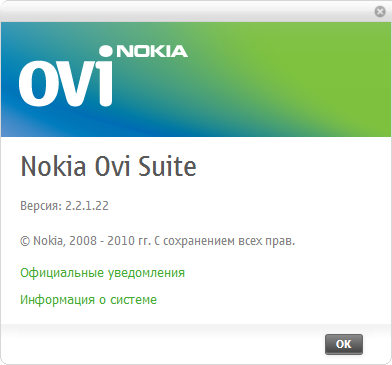Click the gray title bar of the dialog

pyautogui.click(x=187, y=11)
